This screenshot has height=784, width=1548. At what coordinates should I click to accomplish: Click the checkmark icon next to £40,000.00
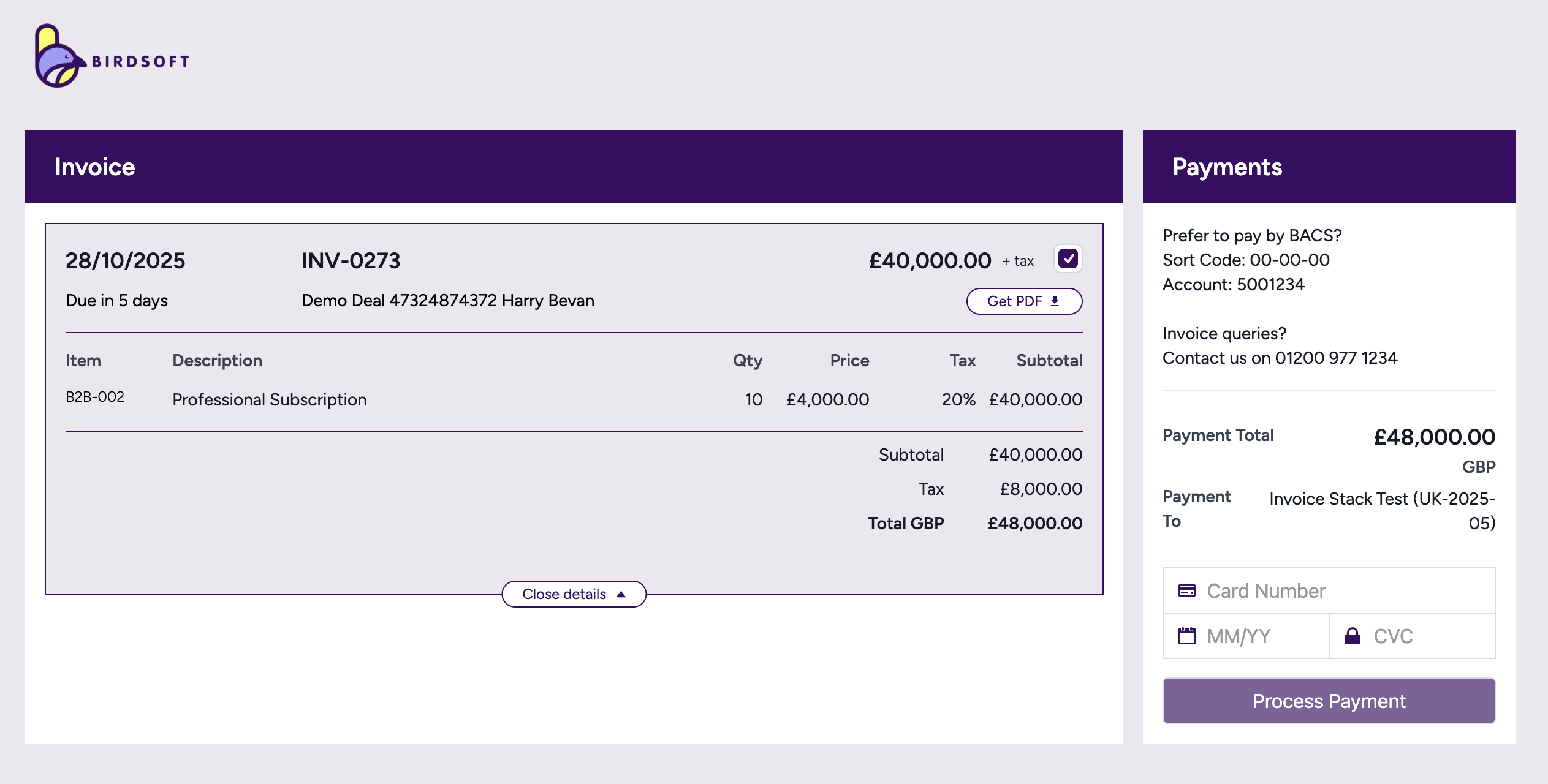tap(1068, 259)
